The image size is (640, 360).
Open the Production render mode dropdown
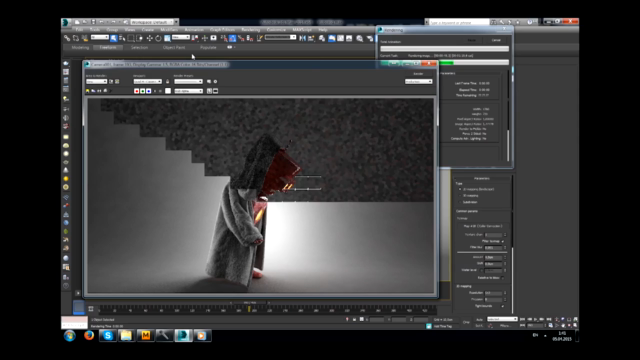coord(418,82)
